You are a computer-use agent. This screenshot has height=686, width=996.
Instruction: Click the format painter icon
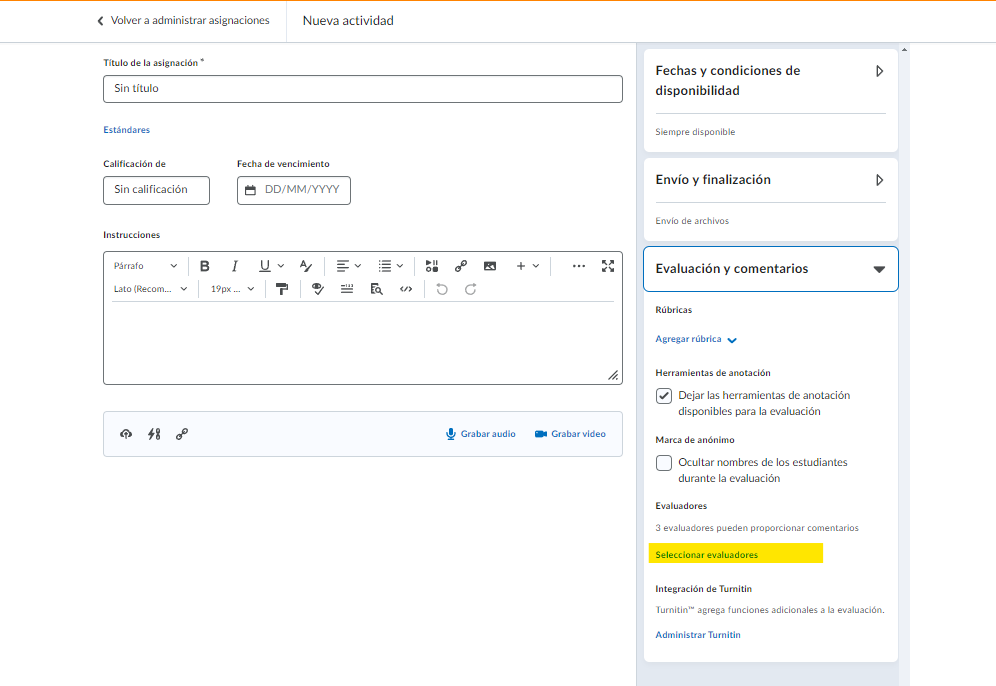282,289
